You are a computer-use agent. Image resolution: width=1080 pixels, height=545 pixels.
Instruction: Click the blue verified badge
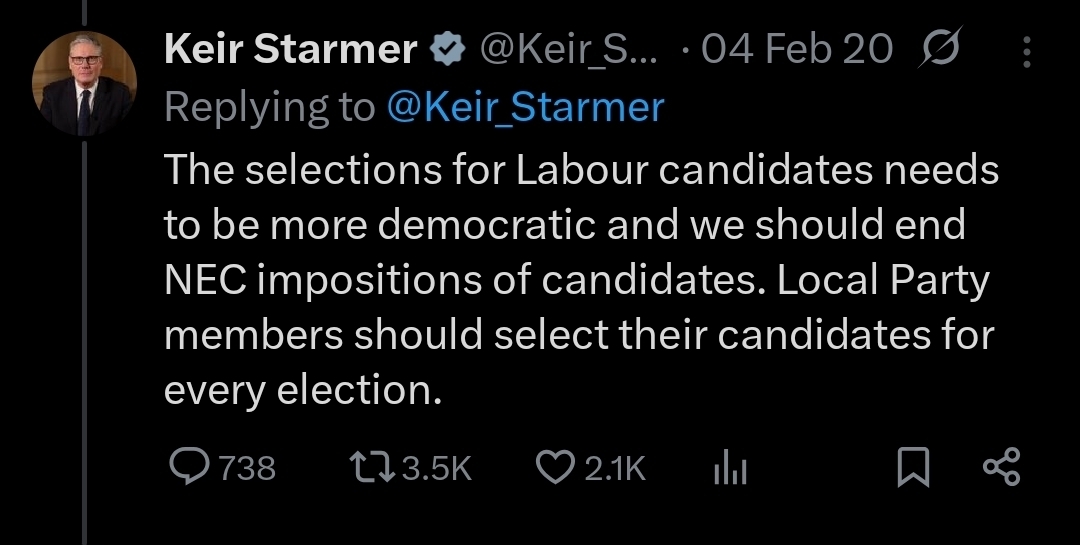(x=447, y=50)
